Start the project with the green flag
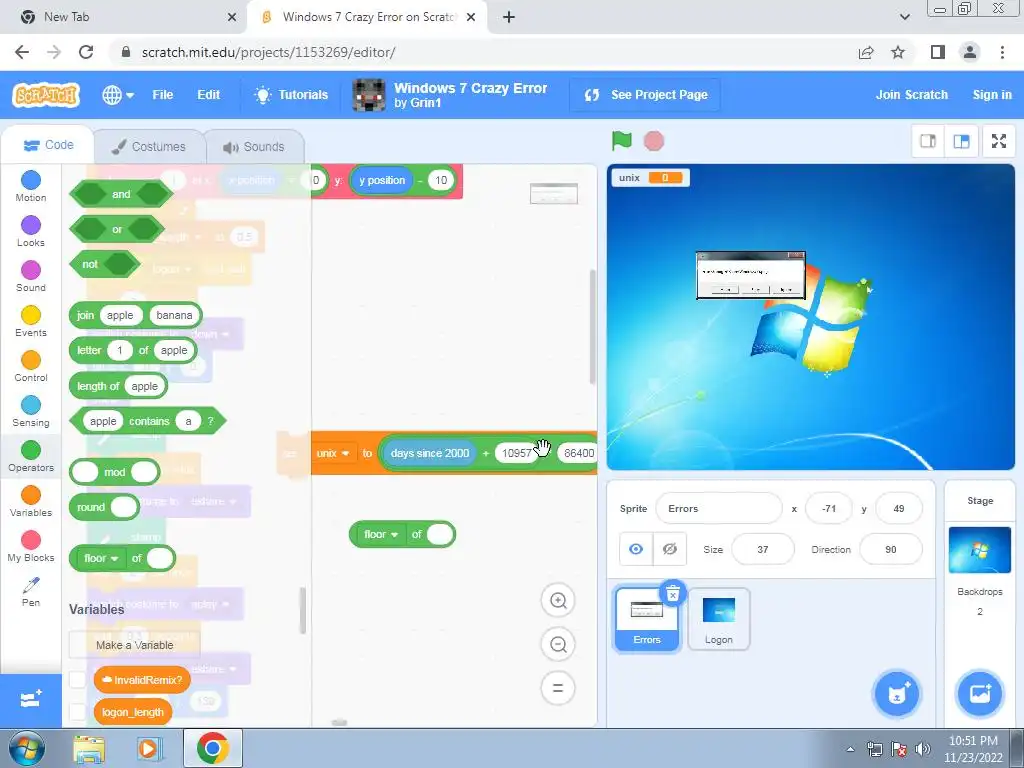 622,140
